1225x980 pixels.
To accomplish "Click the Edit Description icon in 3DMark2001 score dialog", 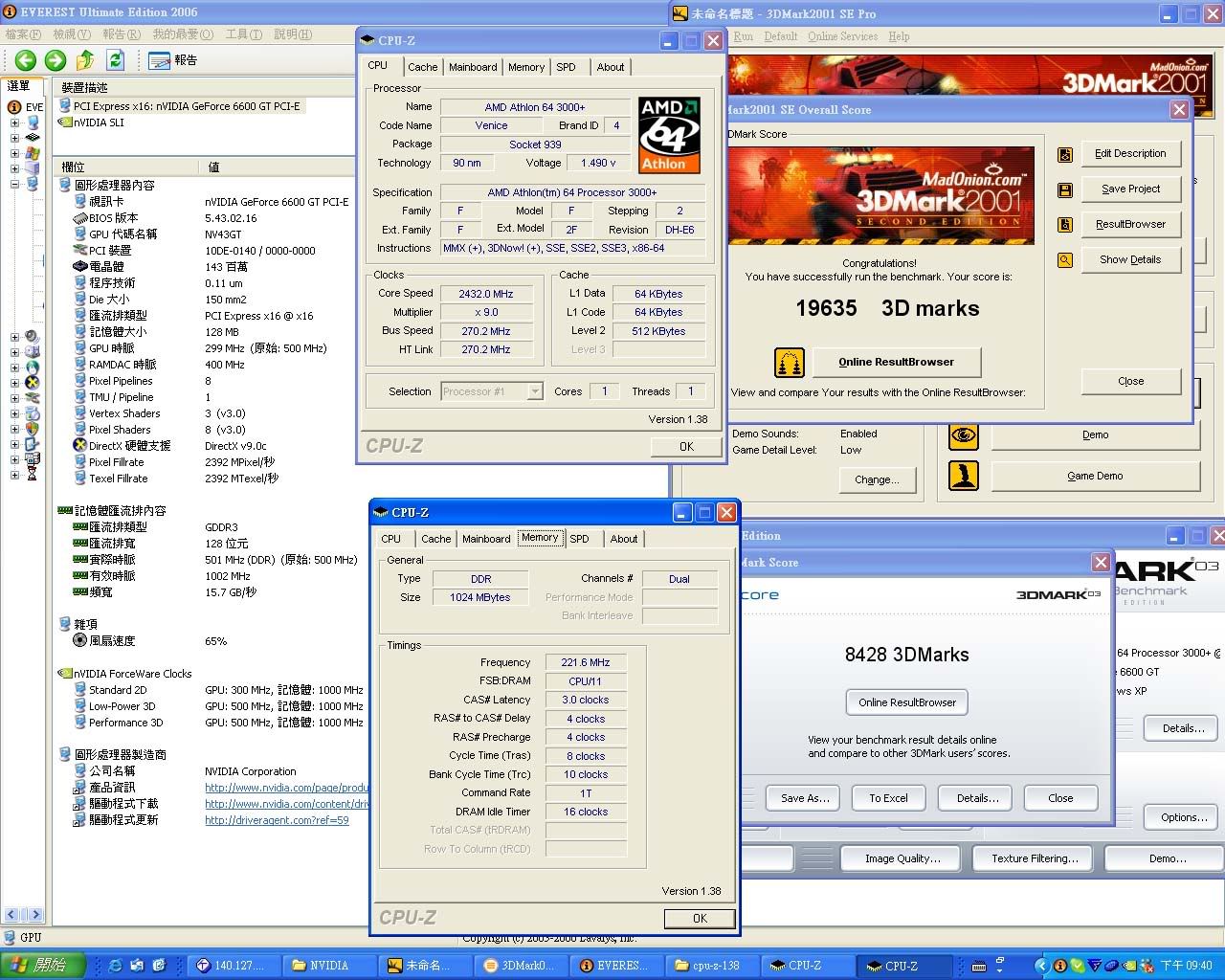I will (1064, 155).
